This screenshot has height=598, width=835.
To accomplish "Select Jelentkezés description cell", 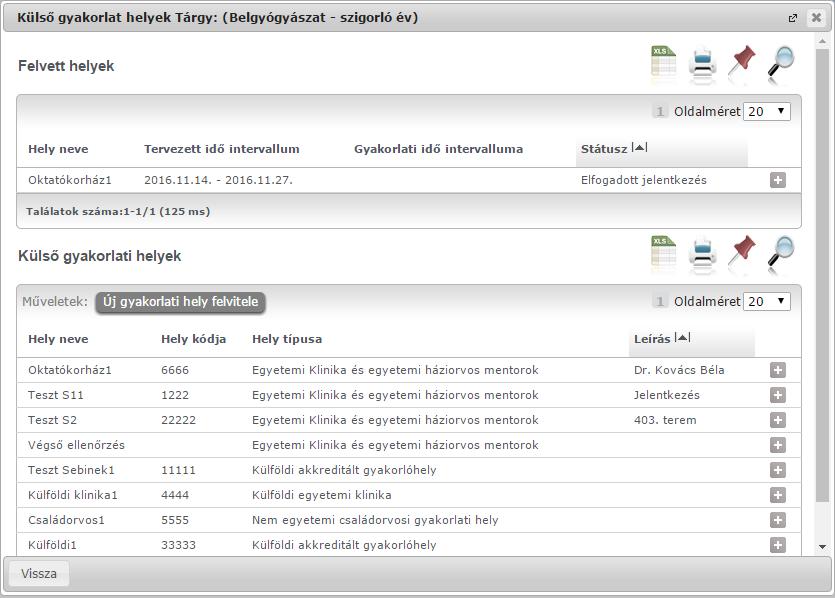I will [x=667, y=395].
